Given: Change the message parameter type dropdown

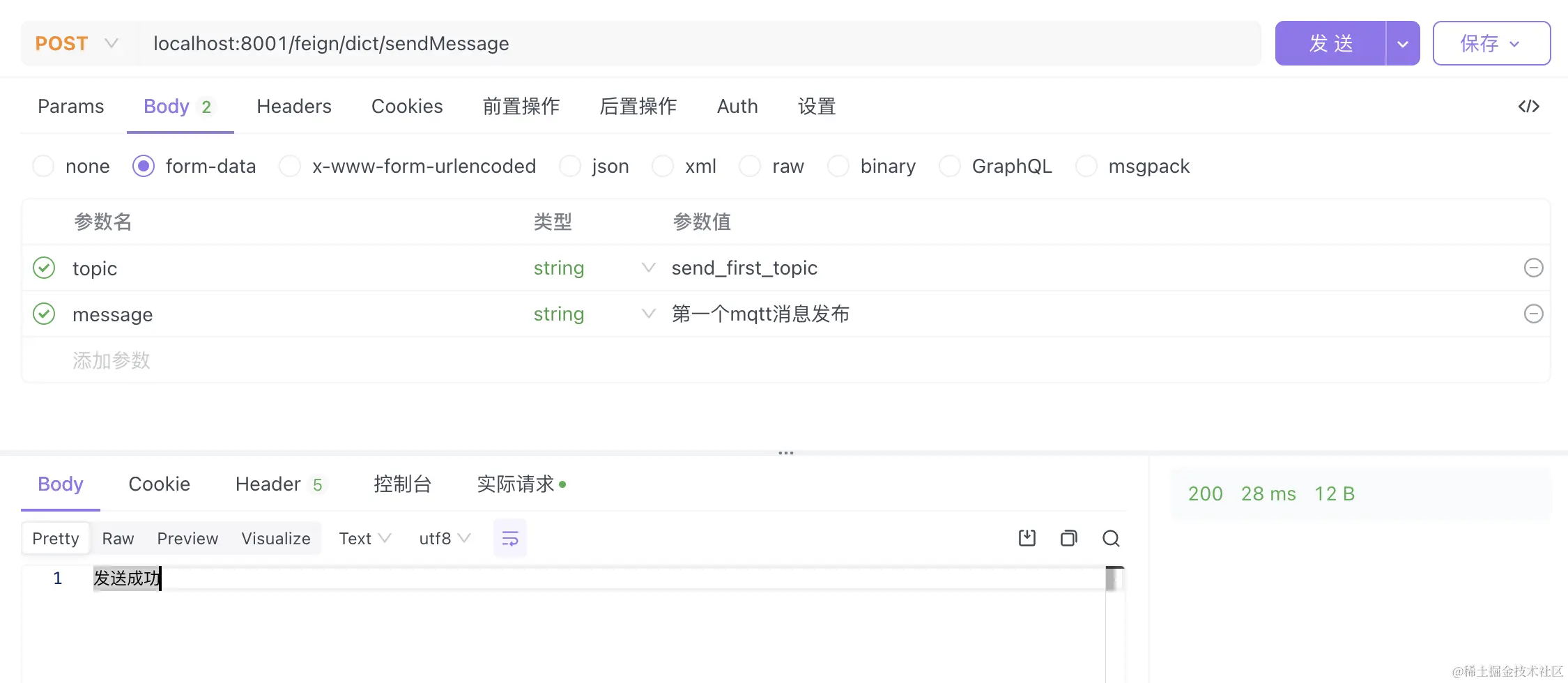Looking at the screenshot, I should 594,314.
